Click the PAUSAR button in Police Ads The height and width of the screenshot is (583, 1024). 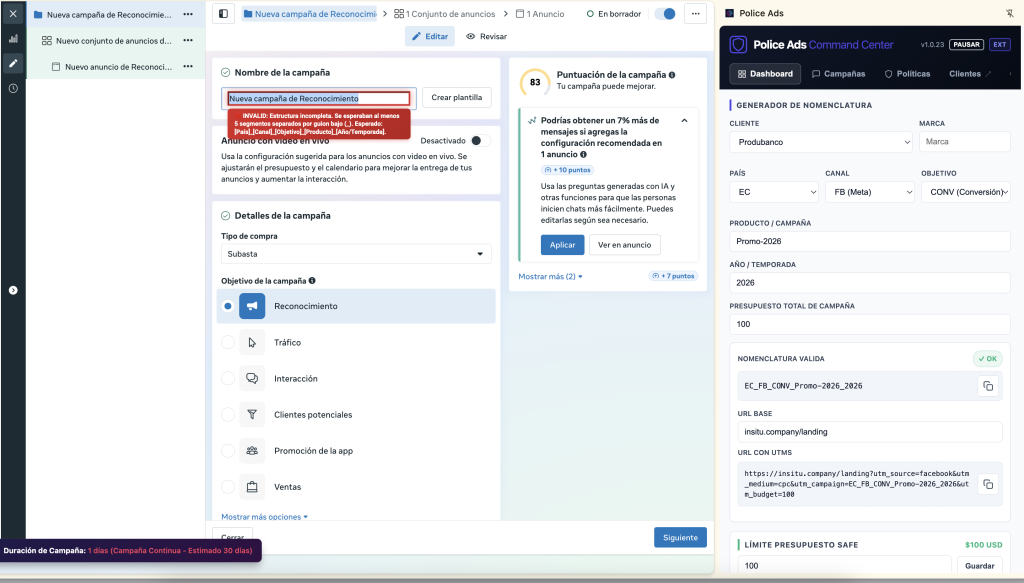966,44
